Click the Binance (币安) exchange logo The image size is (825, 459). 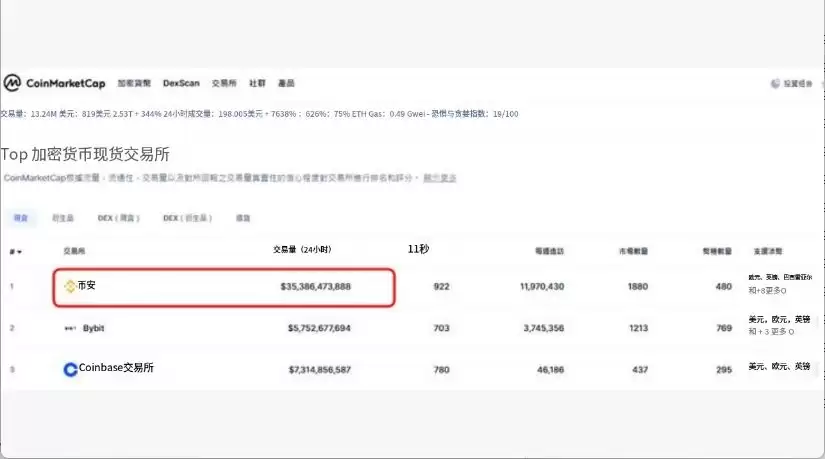click(70, 287)
